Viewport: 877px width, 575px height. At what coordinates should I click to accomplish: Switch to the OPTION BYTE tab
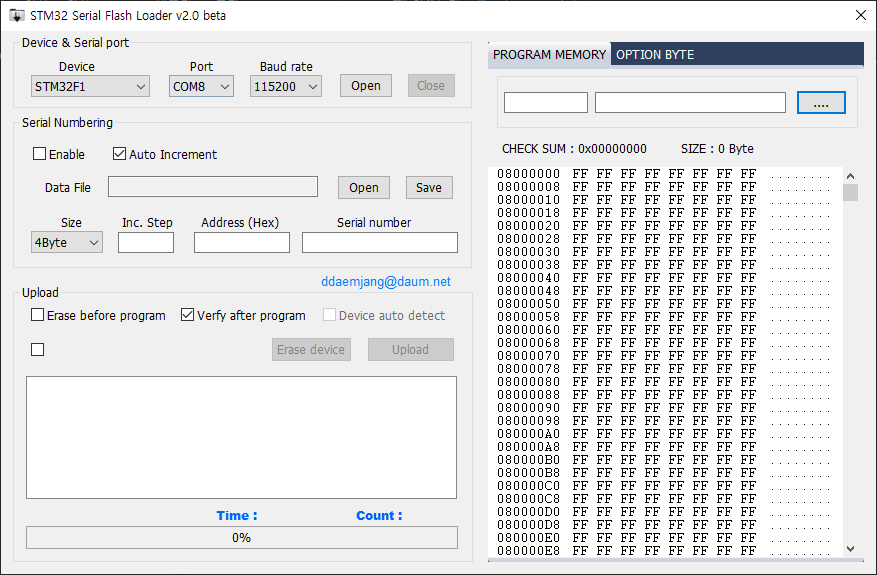tap(655, 55)
